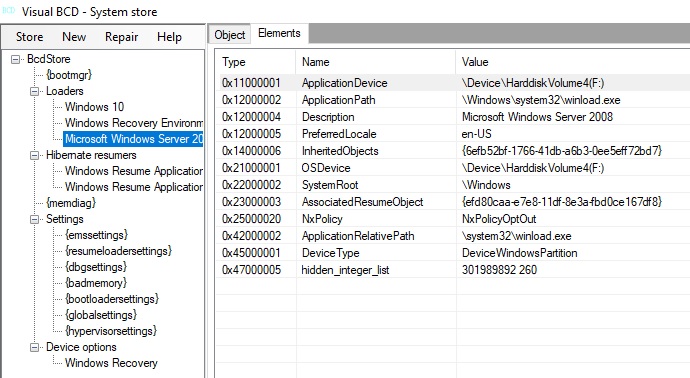Click the SystemRoot element name
Viewport: 690px width, 378px height.
click(x=330, y=185)
